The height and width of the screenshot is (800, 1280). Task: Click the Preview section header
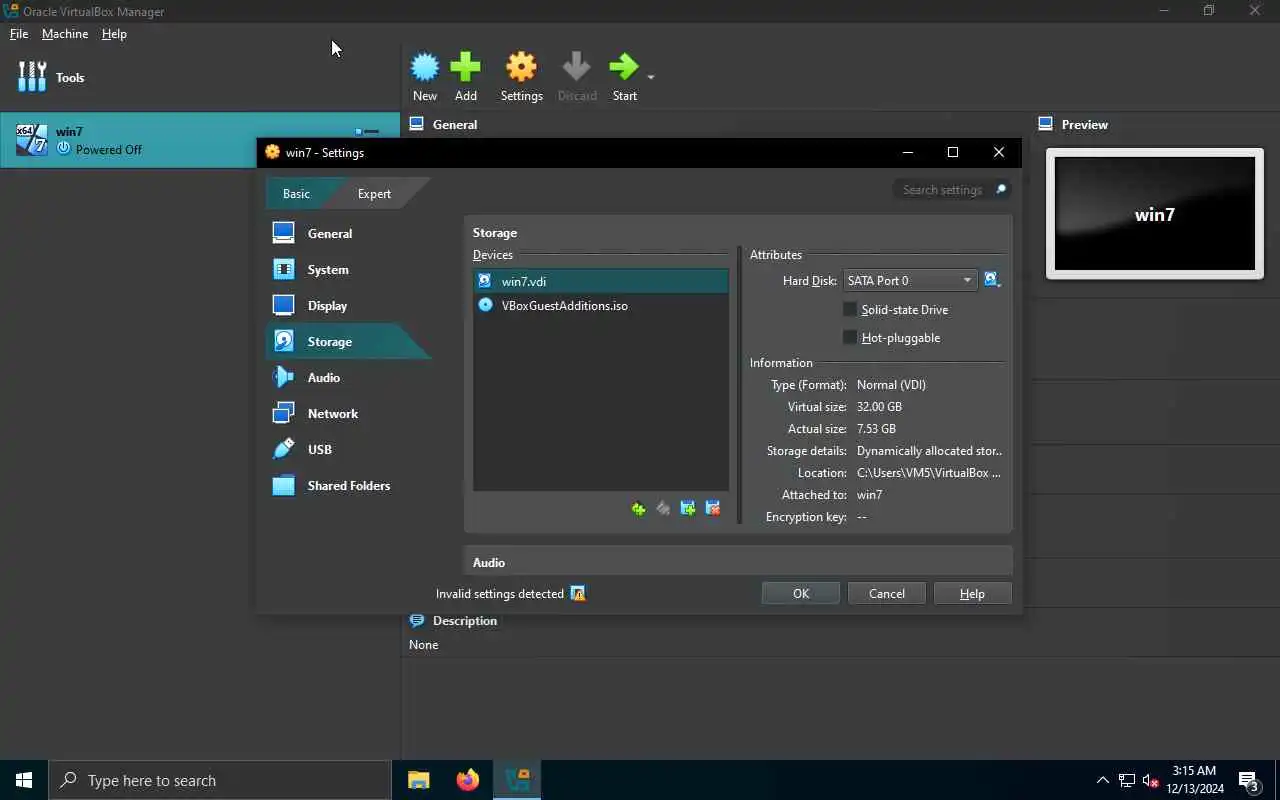[x=1085, y=124]
